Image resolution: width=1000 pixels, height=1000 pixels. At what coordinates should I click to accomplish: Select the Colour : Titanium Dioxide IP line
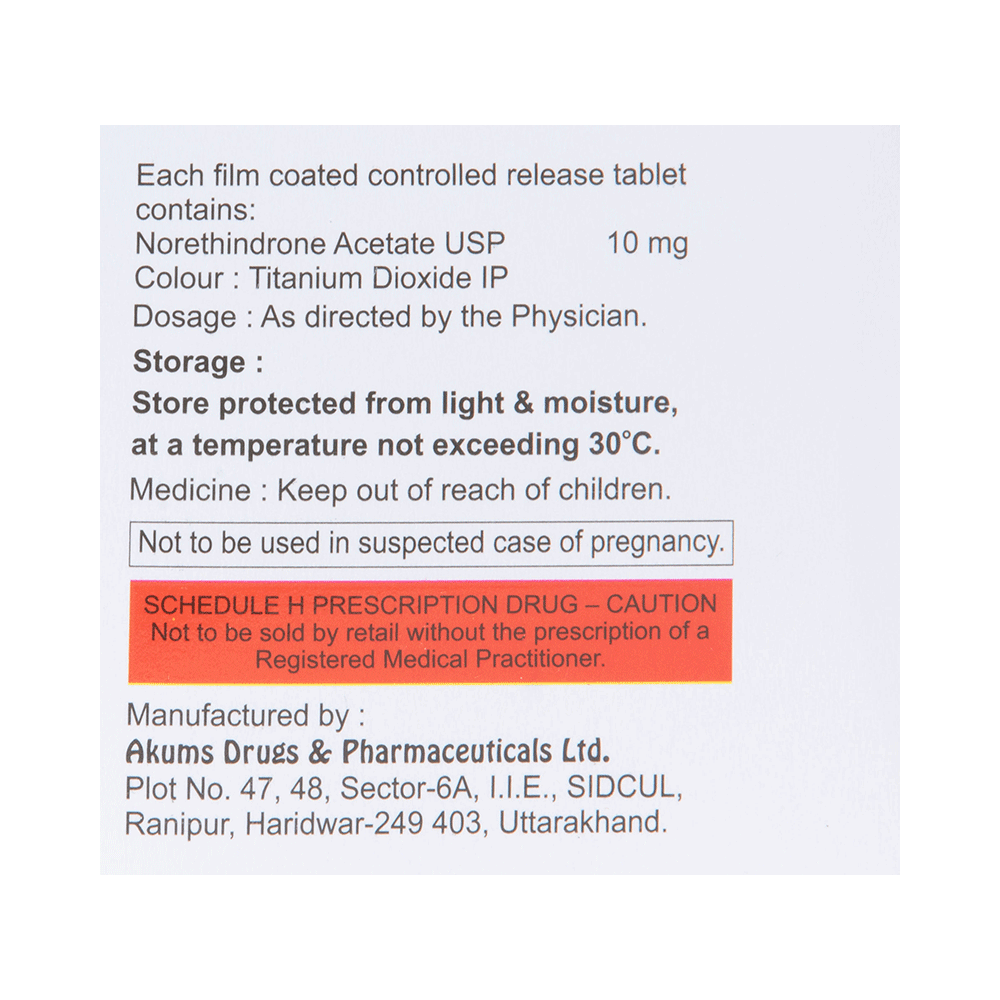[x=321, y=278]
